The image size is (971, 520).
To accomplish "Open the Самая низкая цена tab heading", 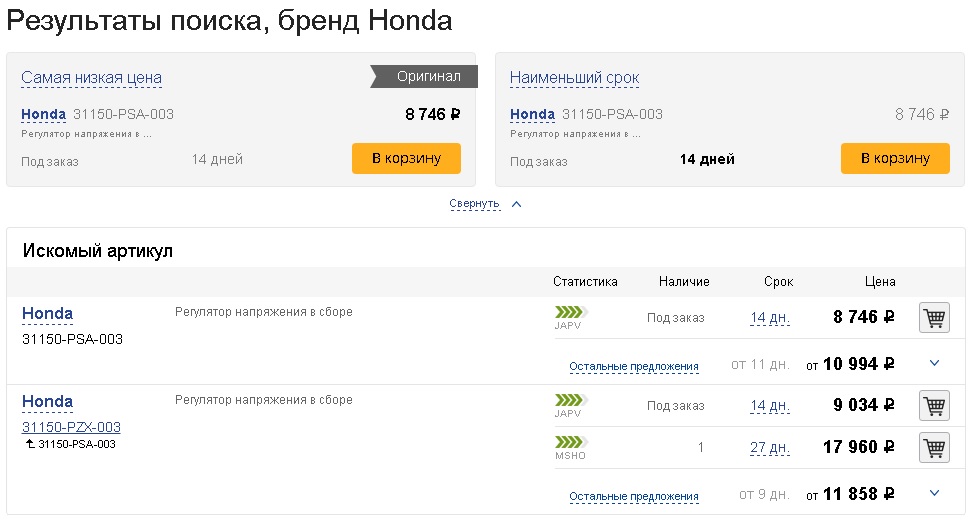I will [91, 78].
